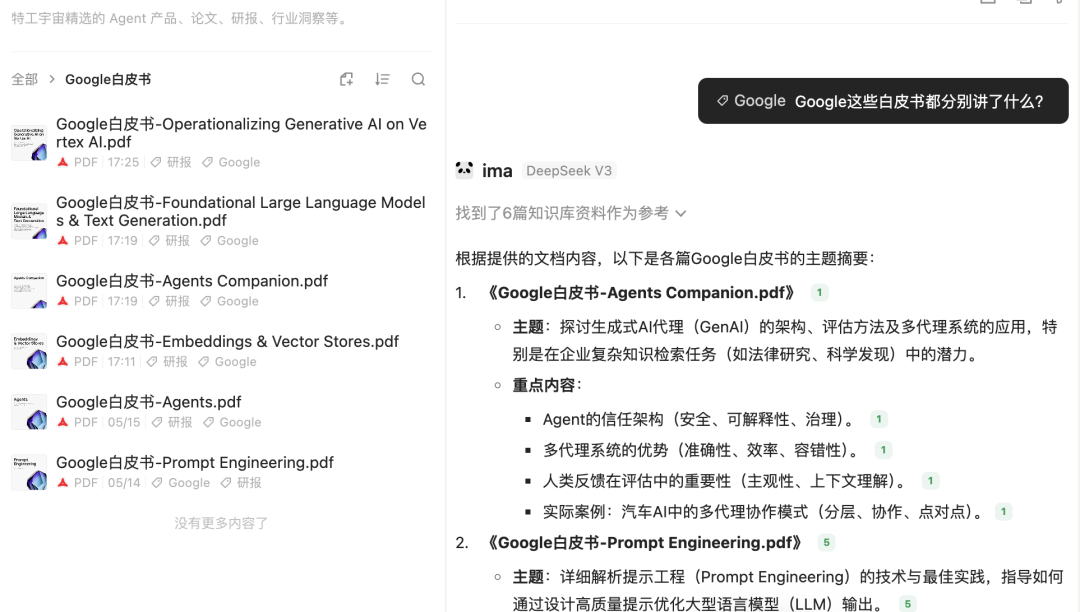
Task: Click the 《Google白皮书-Prompt Engineering.pdf》 heading in the answer
Action: [644, 542]
